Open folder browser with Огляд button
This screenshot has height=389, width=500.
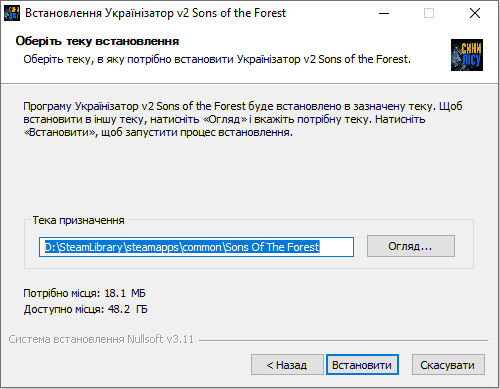411,246
